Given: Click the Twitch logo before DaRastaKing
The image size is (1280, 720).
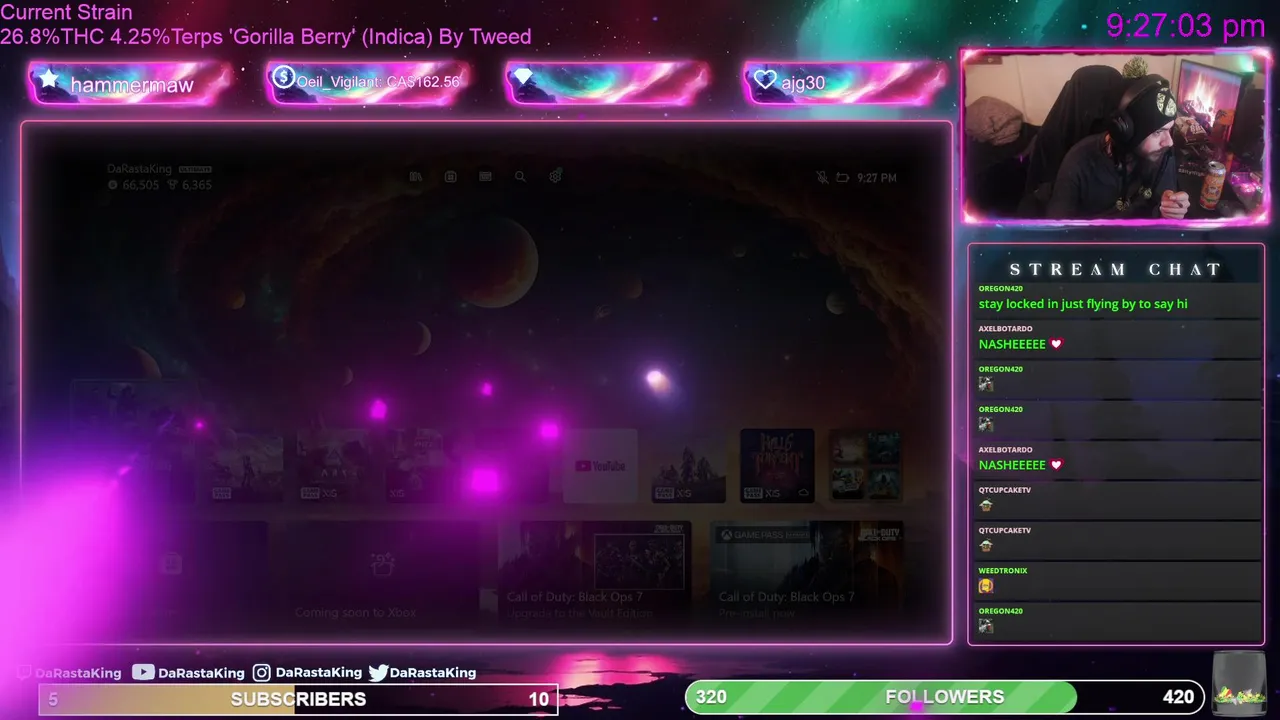Looking at the screenshot, I should 25,673.
